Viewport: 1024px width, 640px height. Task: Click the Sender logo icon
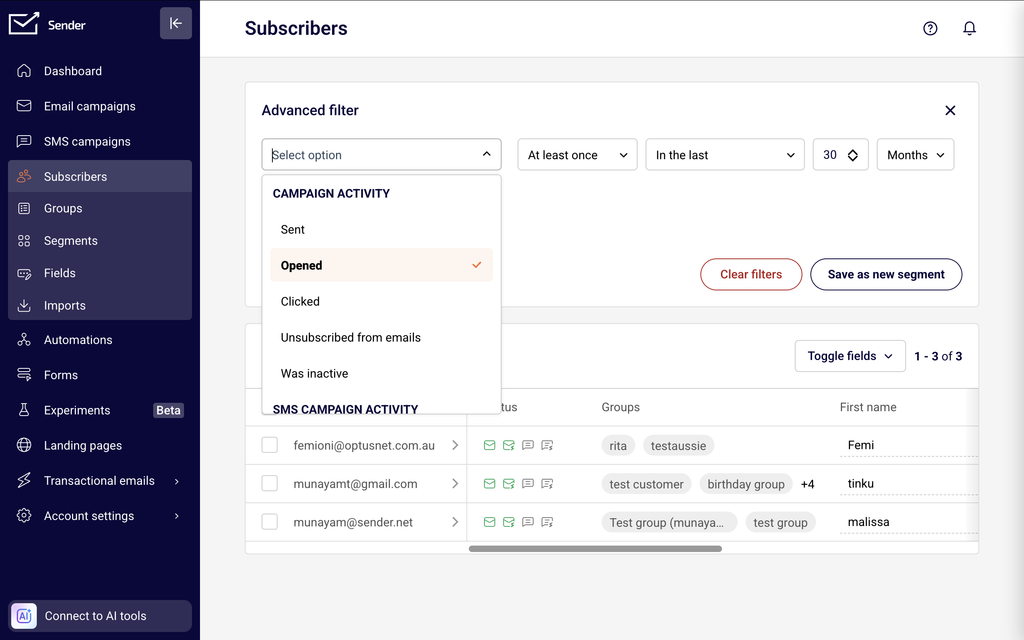pyautogui.click(x=24, y=24)
